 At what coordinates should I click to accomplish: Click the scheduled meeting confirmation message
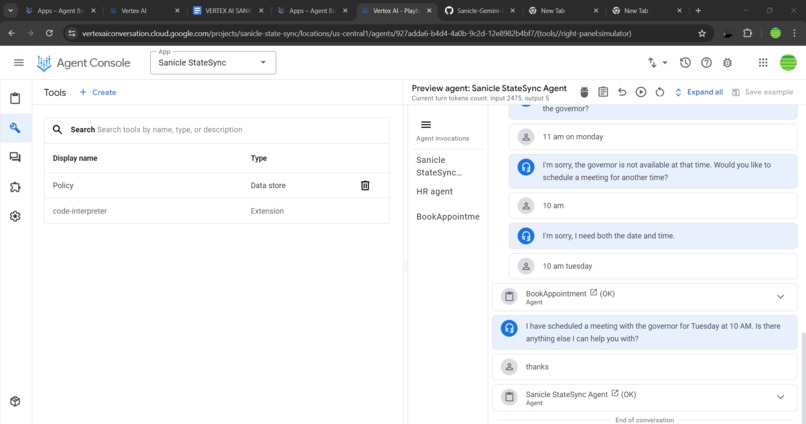coord(645,333)
